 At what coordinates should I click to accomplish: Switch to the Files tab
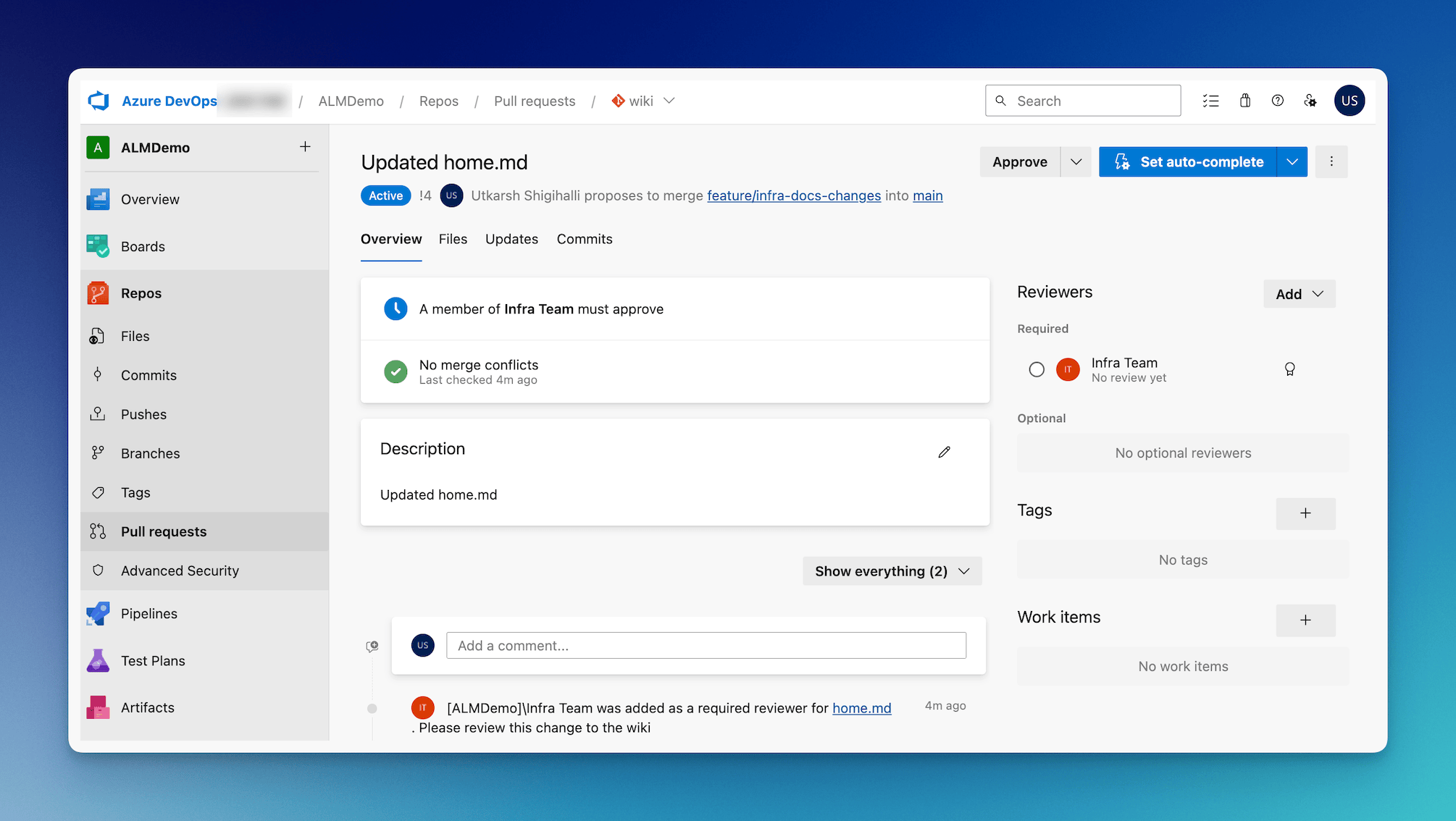453,239
